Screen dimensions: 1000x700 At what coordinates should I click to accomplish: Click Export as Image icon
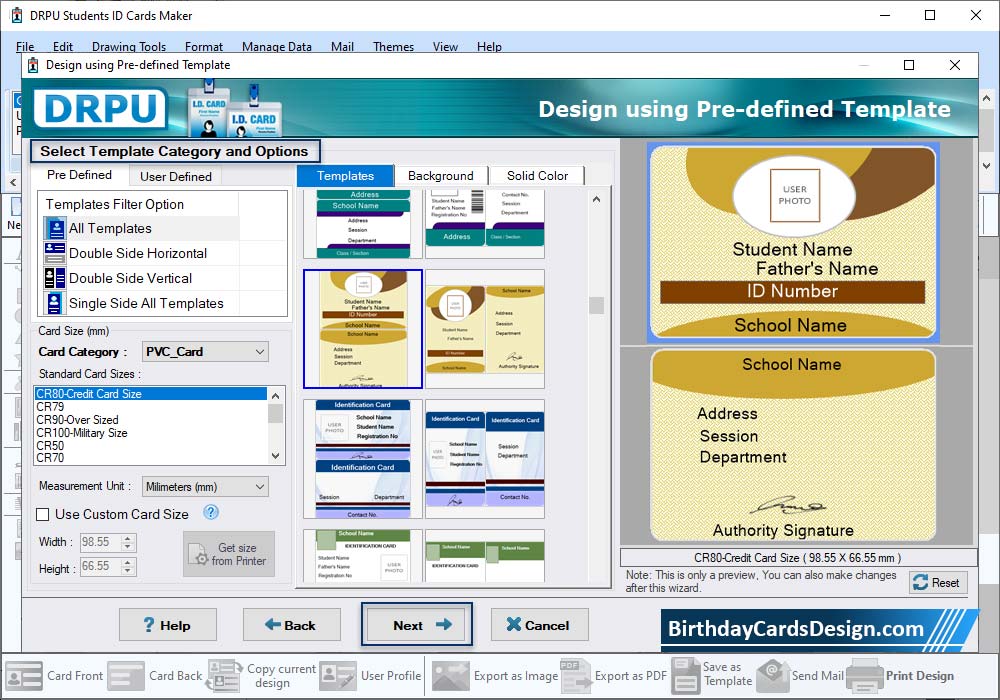click(450, 676)
